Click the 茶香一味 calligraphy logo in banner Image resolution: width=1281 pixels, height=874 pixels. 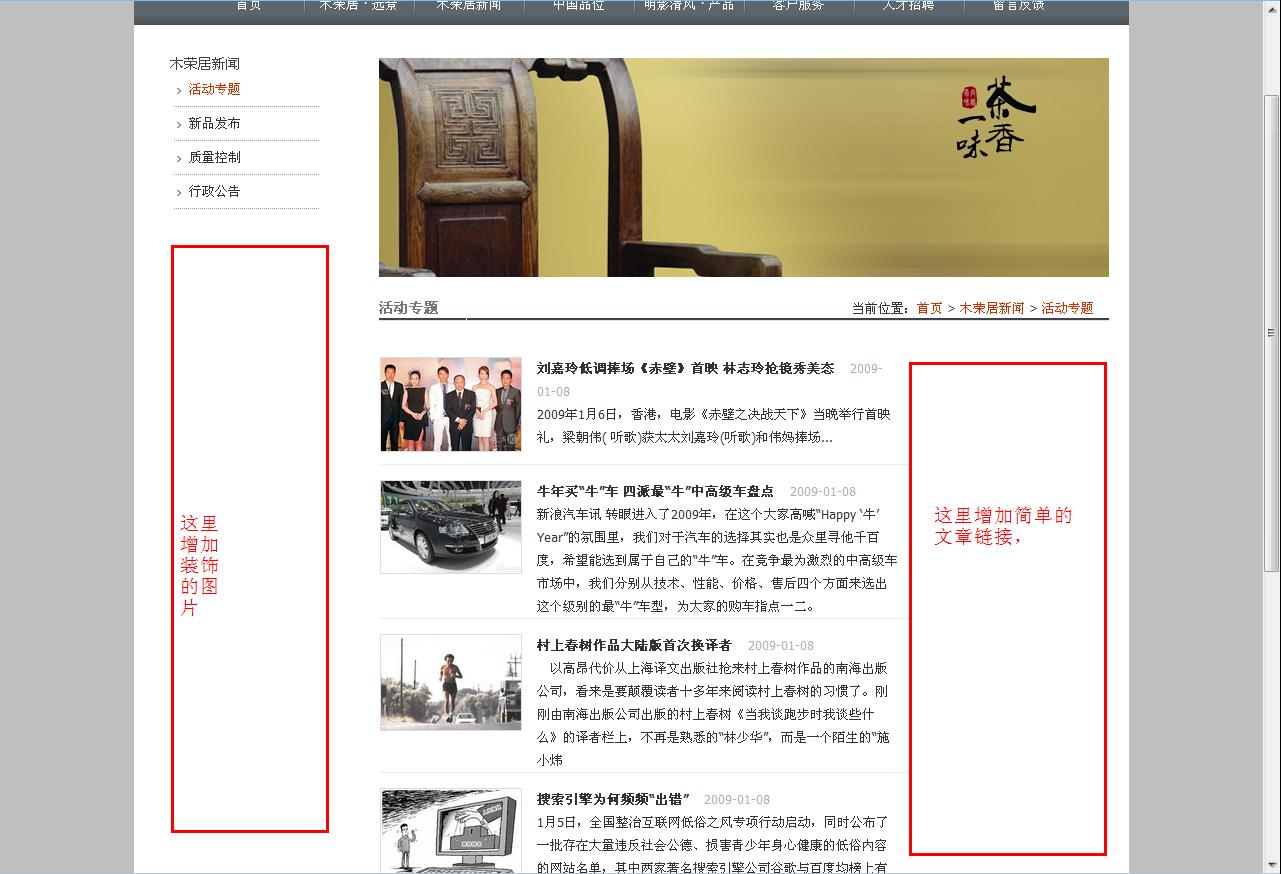click(995, 118)
